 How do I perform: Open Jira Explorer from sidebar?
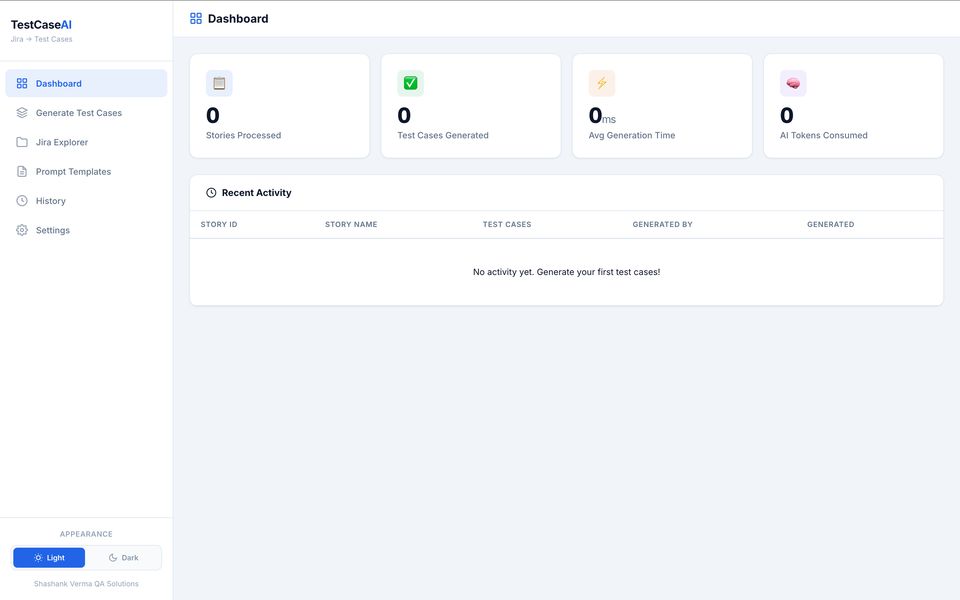(x=86, y=142)
